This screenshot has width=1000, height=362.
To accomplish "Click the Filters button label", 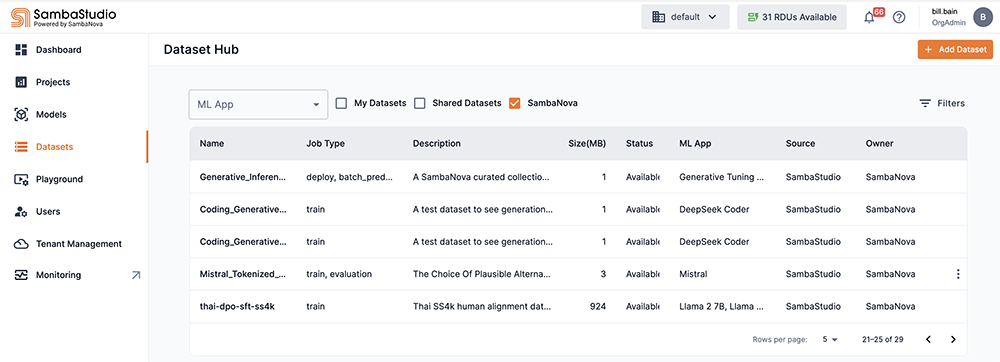I will click(x=951, y=103).
